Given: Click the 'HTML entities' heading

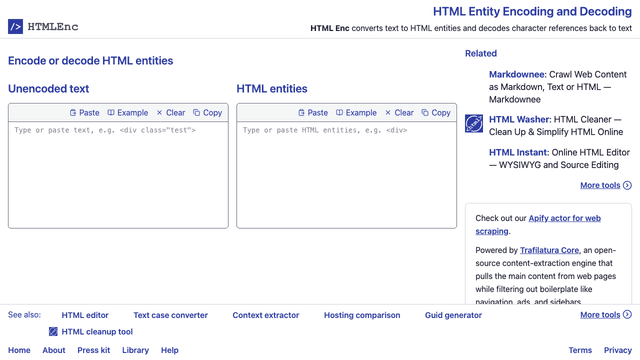Looking at the screenshot, I should (272, 89).
